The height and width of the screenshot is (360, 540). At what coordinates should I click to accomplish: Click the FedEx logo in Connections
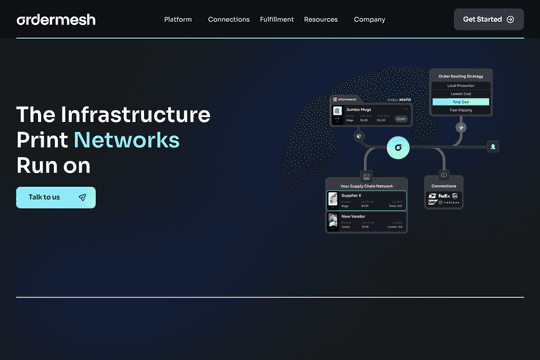click(444, 196)
